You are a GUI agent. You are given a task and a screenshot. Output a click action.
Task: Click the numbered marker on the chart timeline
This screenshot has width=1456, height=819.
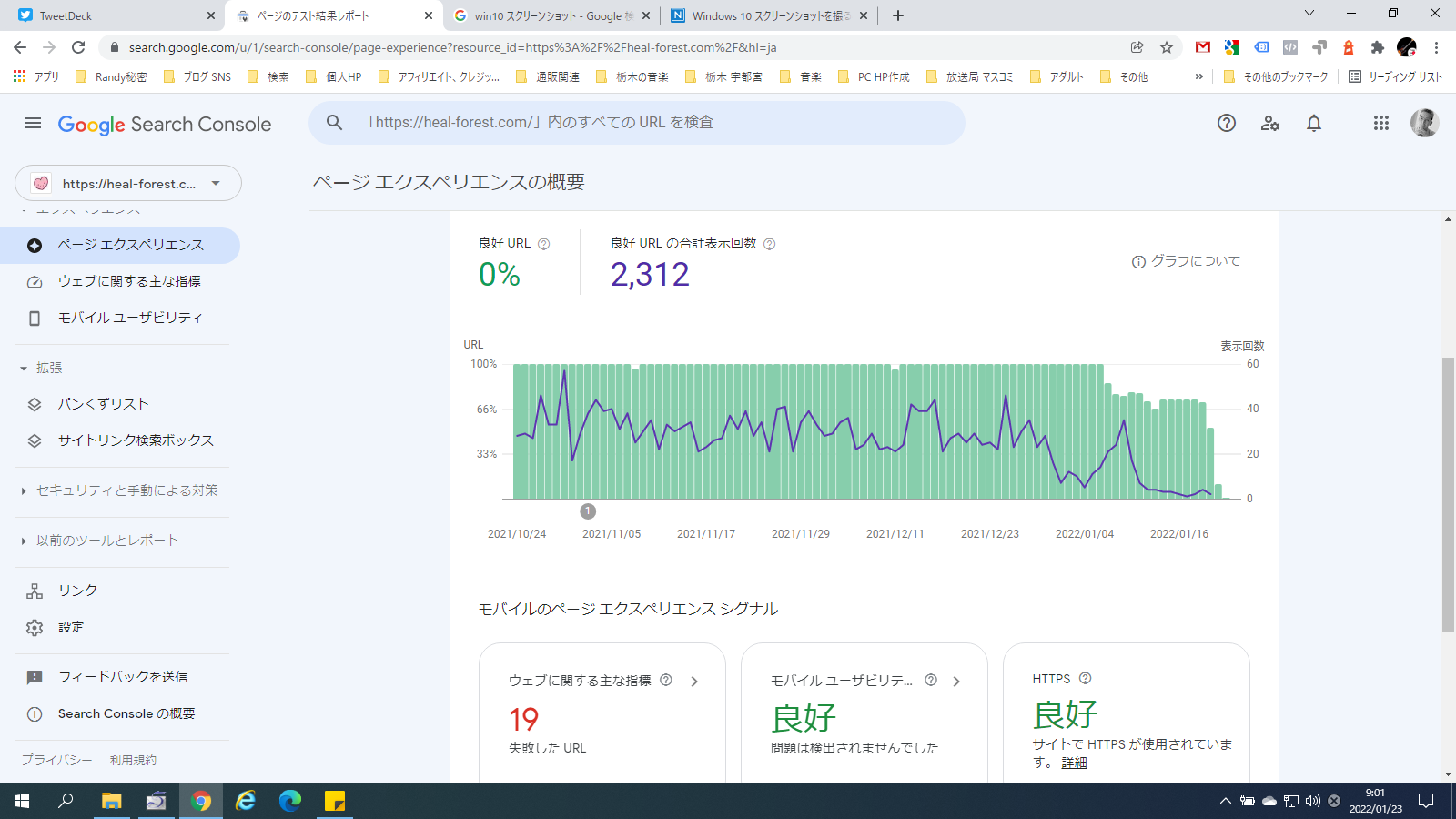587,511
